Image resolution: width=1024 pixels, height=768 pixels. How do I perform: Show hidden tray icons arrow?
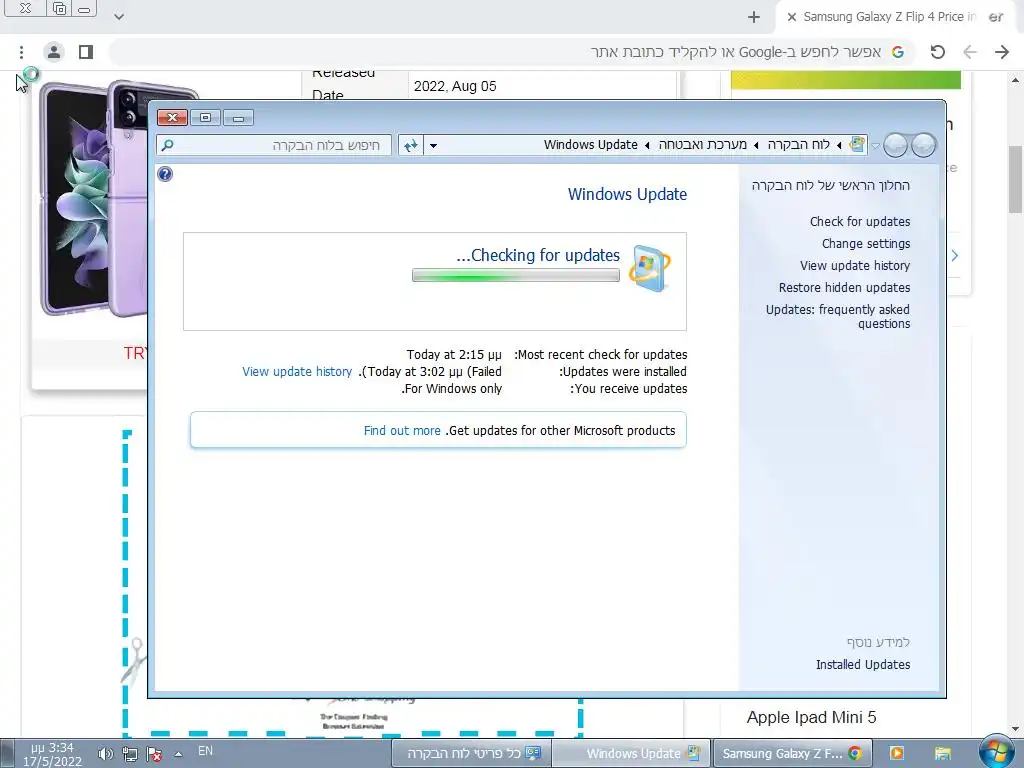pyautogui.click(x=178, y=754)
